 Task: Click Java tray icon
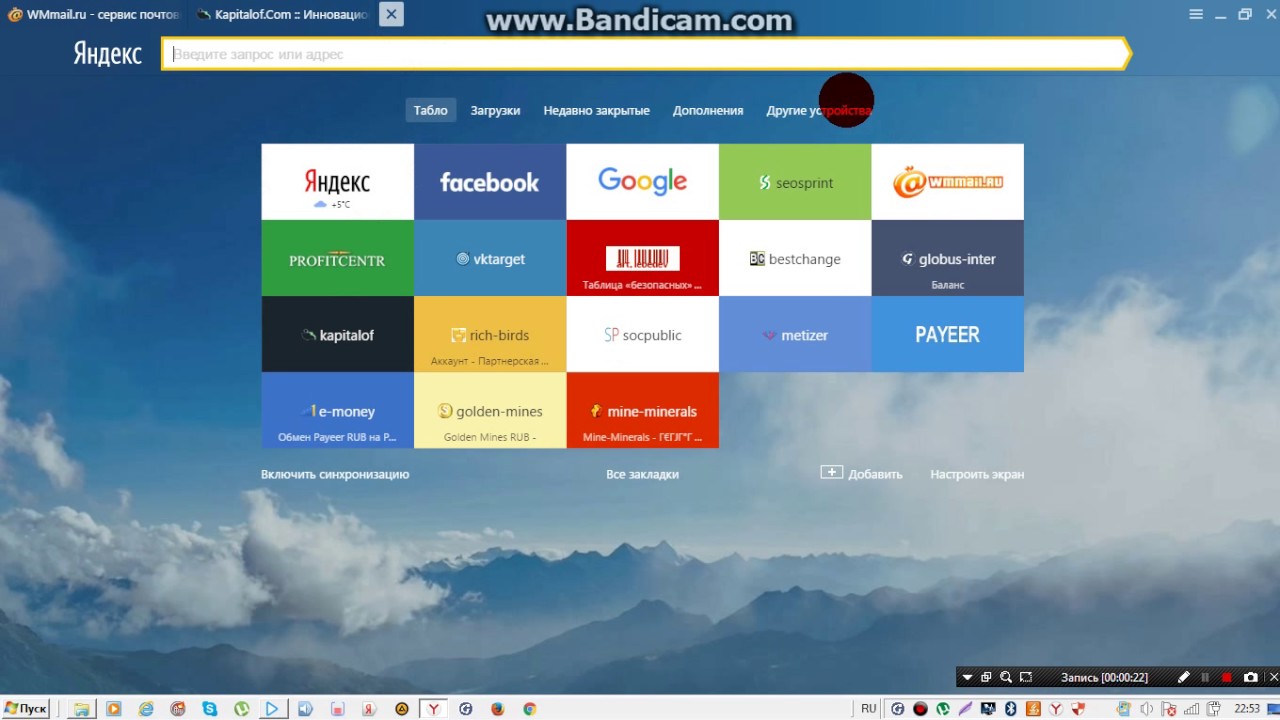tap(1033, 708)
